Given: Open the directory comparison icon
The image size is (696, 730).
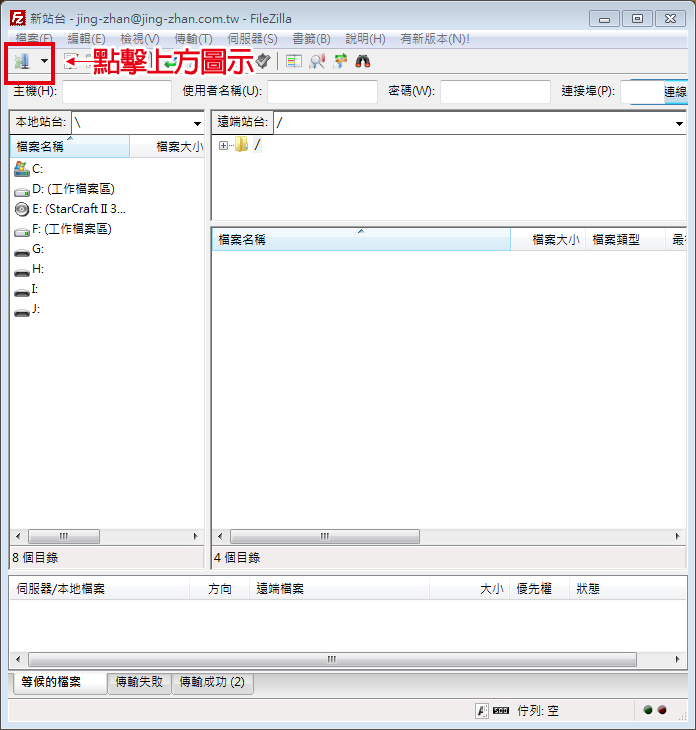Looking at the screenshot, I should pos(294,61).
